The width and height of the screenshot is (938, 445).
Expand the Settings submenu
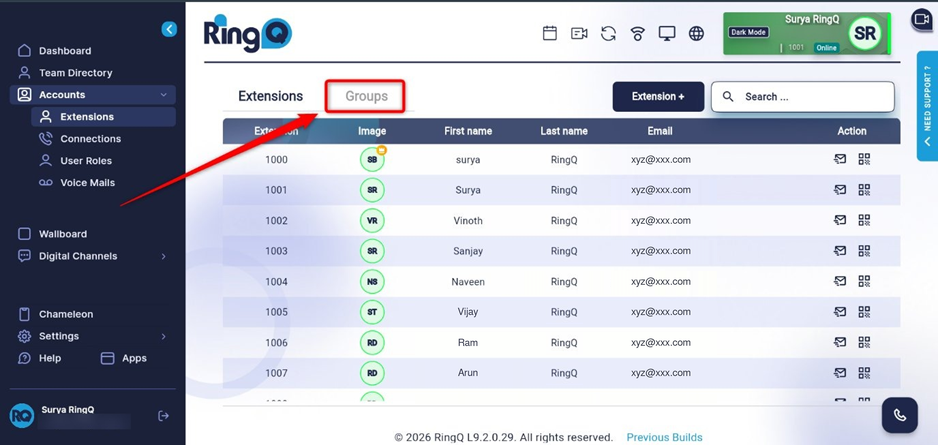(163, 337)
